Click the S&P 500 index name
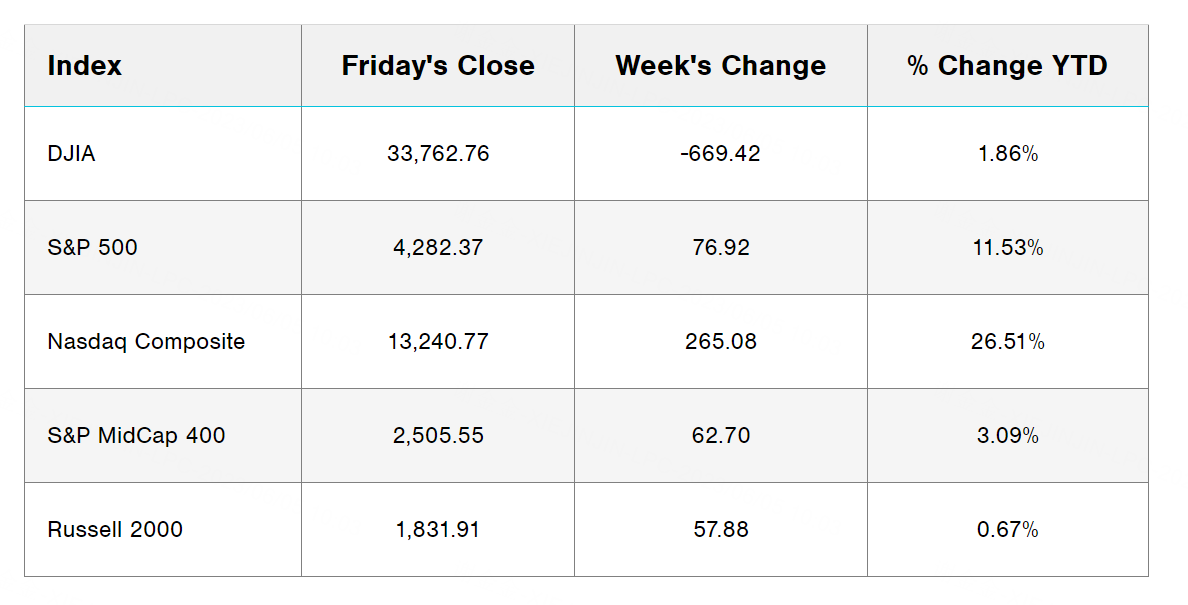 [x=93, y=248]
